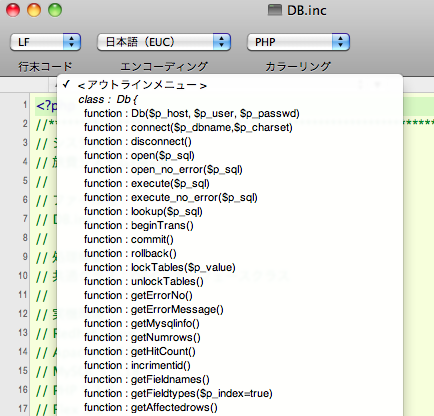
Task: Select function Db($p_host, $p_user, $p_passwd)
Action: (230, 113)
